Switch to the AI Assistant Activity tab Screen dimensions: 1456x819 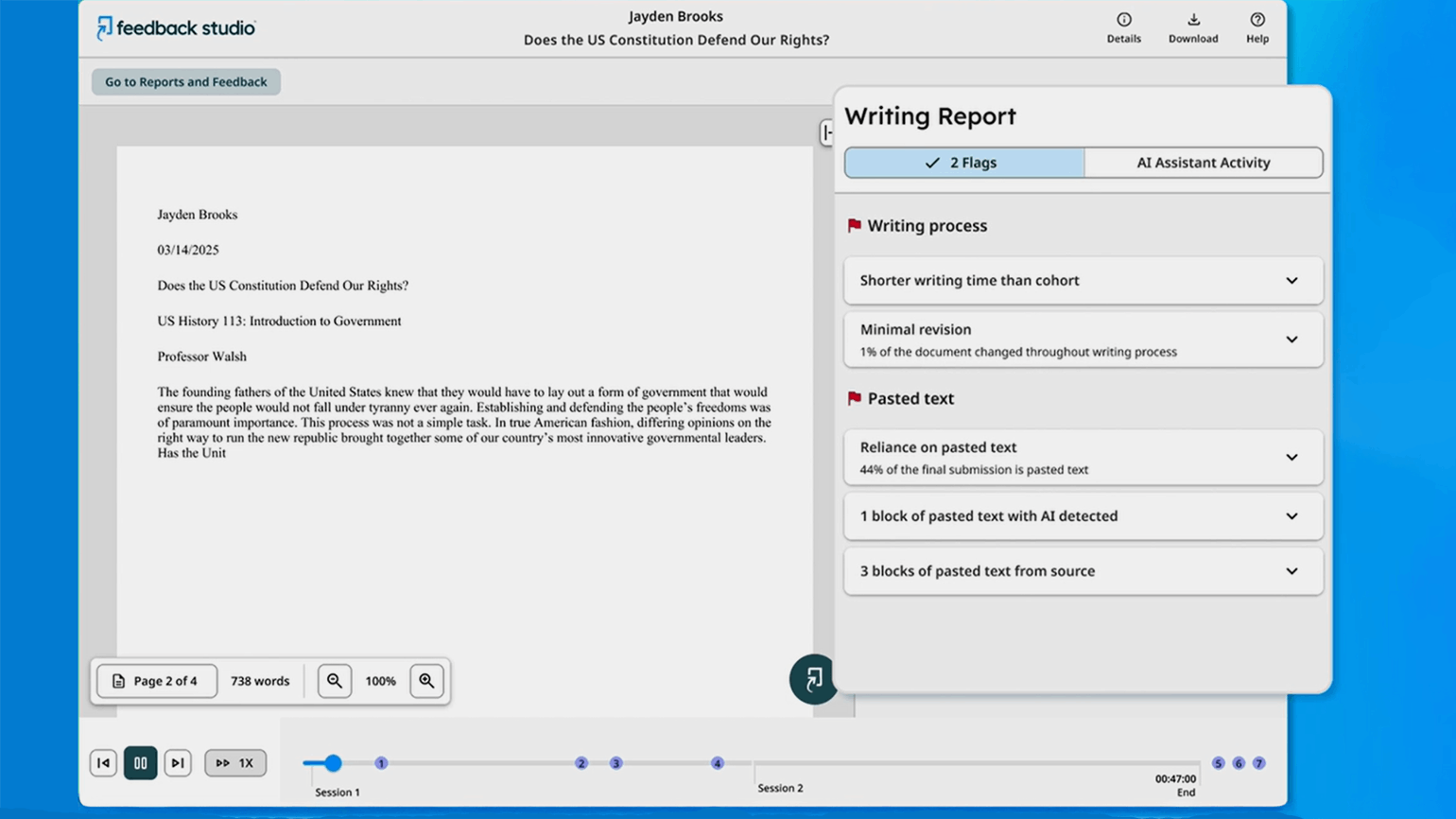point(1203,163)
